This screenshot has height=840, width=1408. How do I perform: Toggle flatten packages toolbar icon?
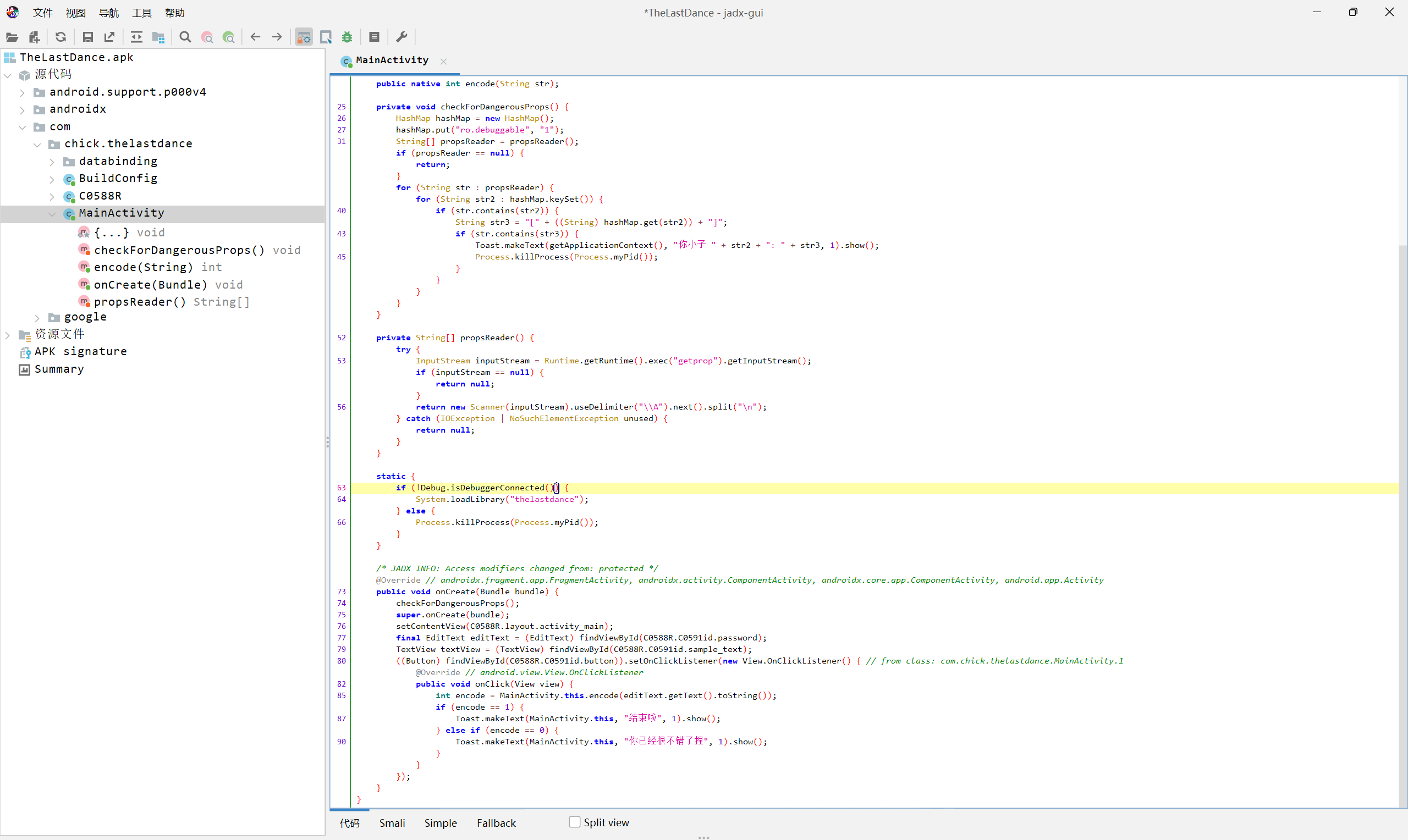point(158,37)
